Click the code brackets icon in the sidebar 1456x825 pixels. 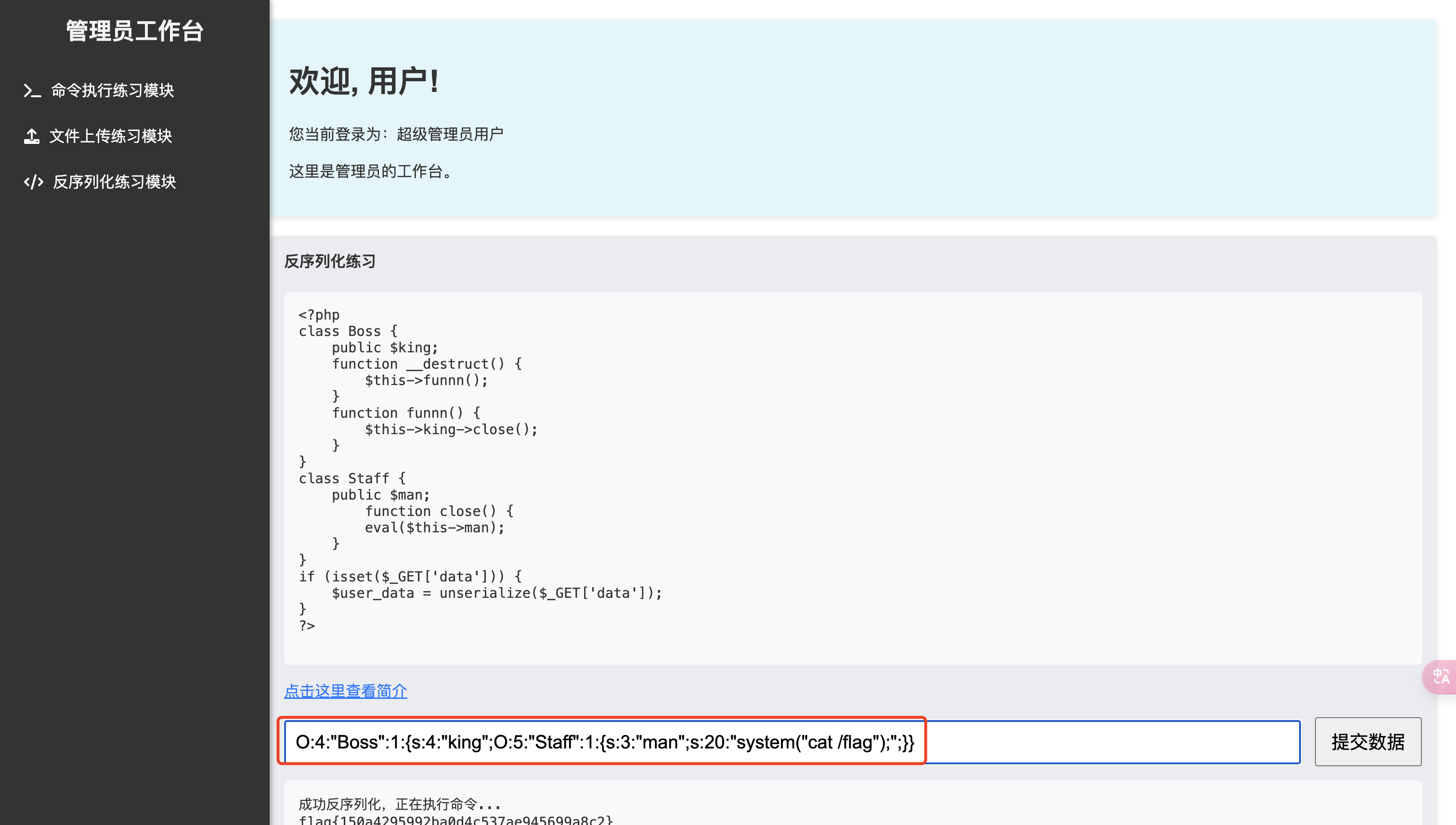point(33,182)
